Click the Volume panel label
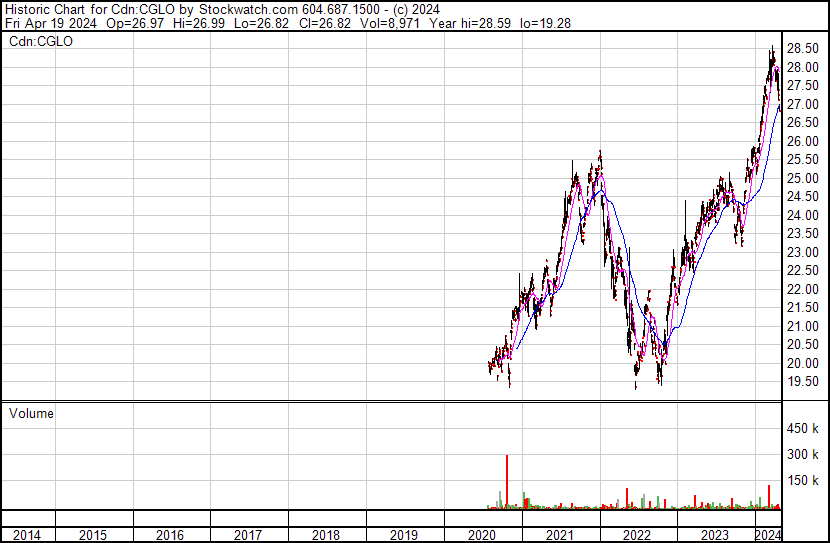The width and height of the screenshot is (830, 543). point(31,413)
